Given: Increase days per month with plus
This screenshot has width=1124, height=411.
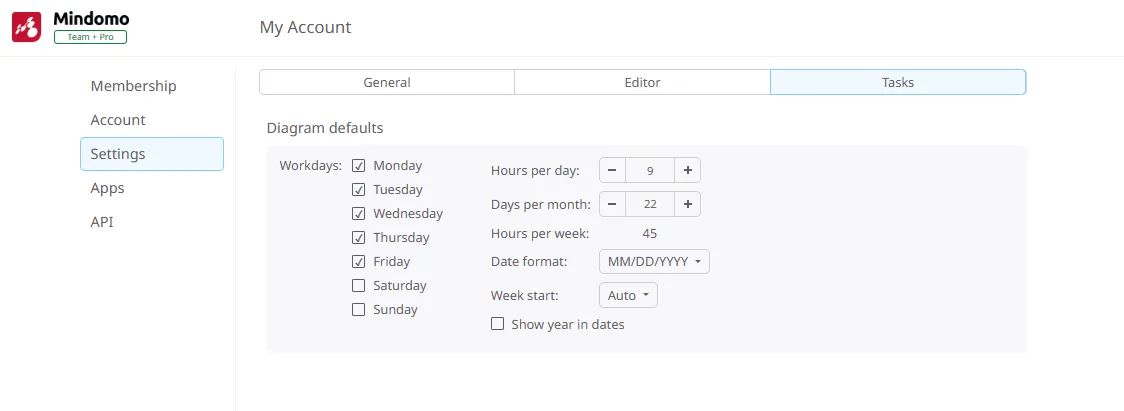Looking at the screenshot, I should (x=688, y=204).
